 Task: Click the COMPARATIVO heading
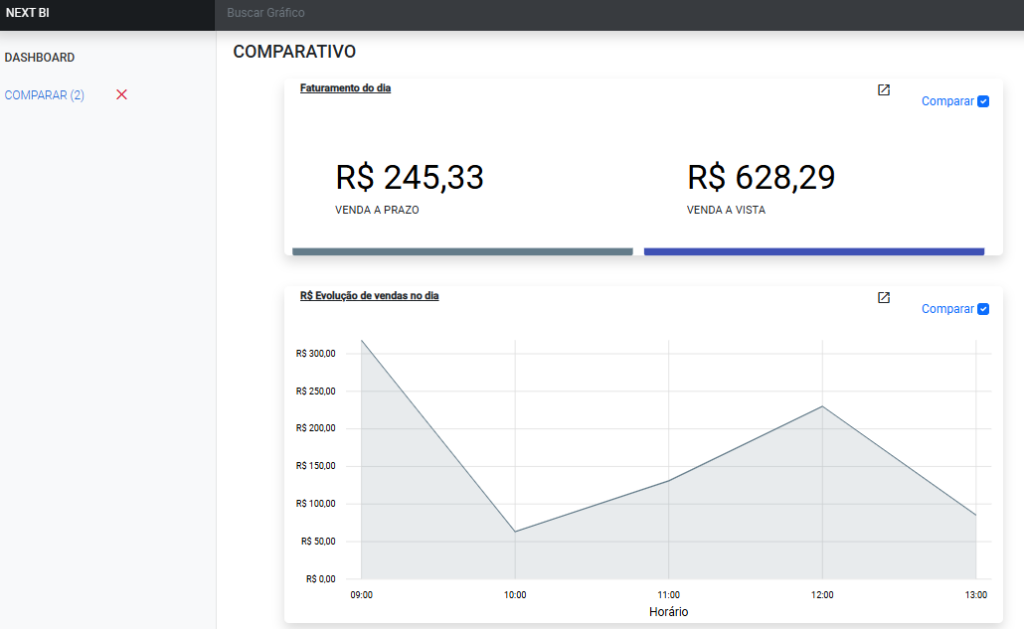pos(295,52)
